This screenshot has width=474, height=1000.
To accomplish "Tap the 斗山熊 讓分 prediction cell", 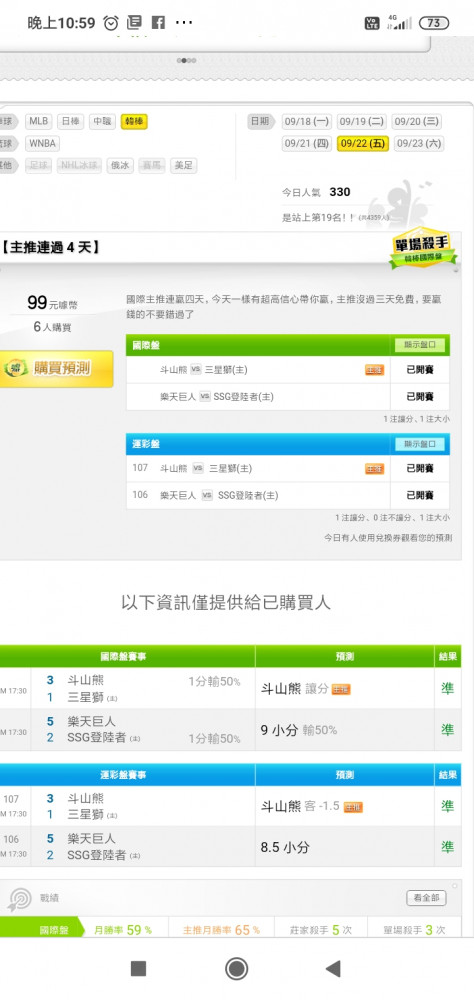I will (x=344, y=688).
